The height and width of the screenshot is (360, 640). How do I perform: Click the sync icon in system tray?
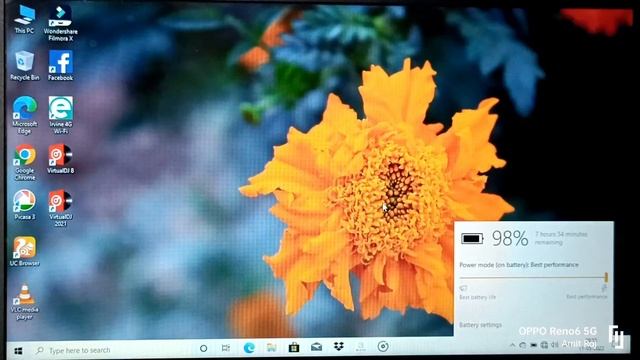click(x=523, y=345)
